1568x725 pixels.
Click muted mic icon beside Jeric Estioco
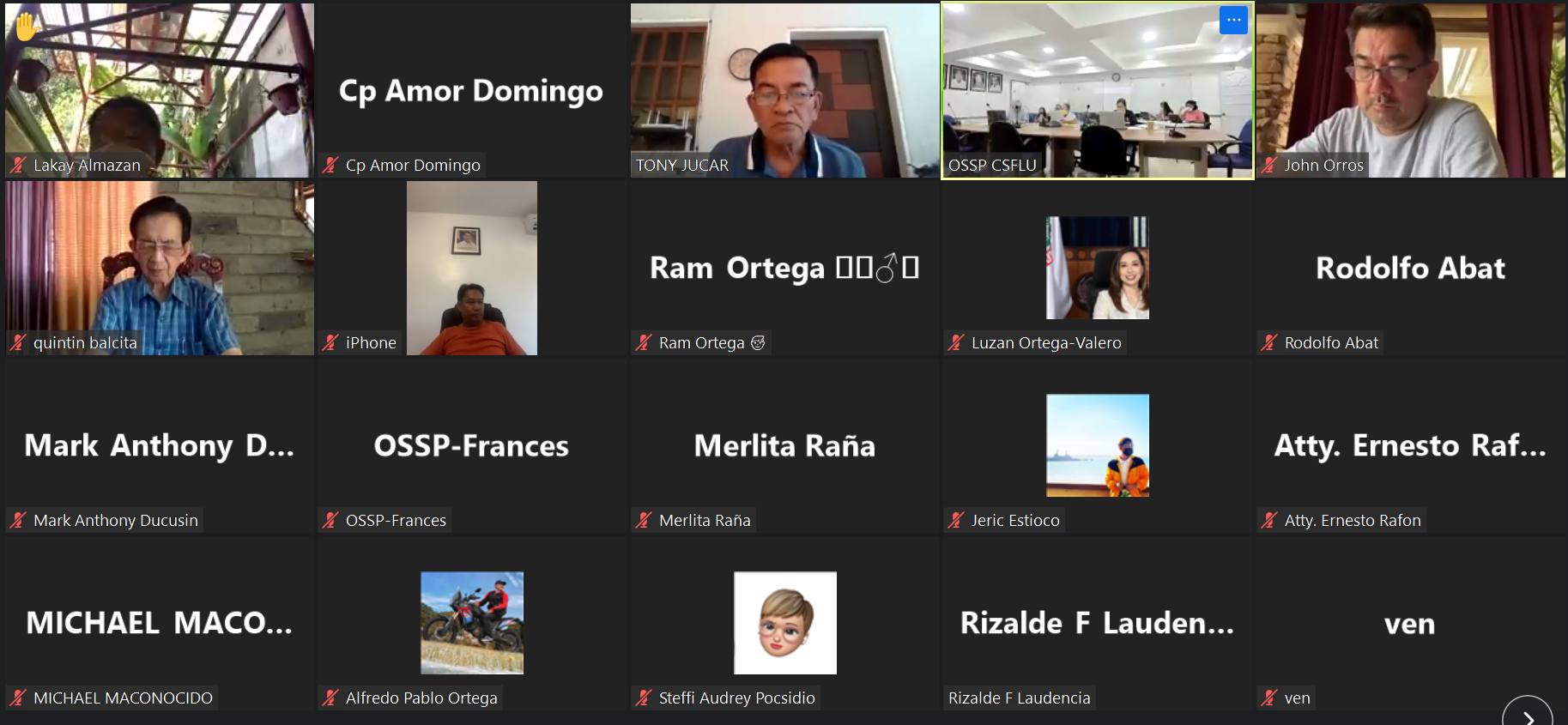click(x=956, y=520)
